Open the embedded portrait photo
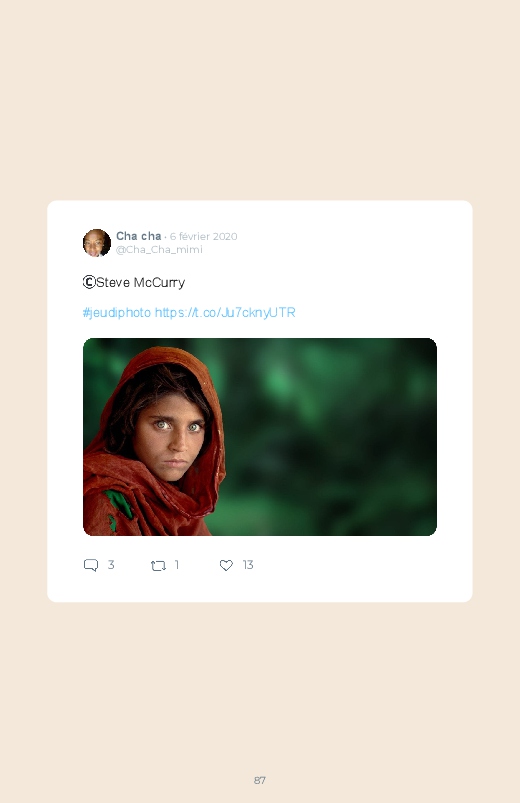 (260, 437)
